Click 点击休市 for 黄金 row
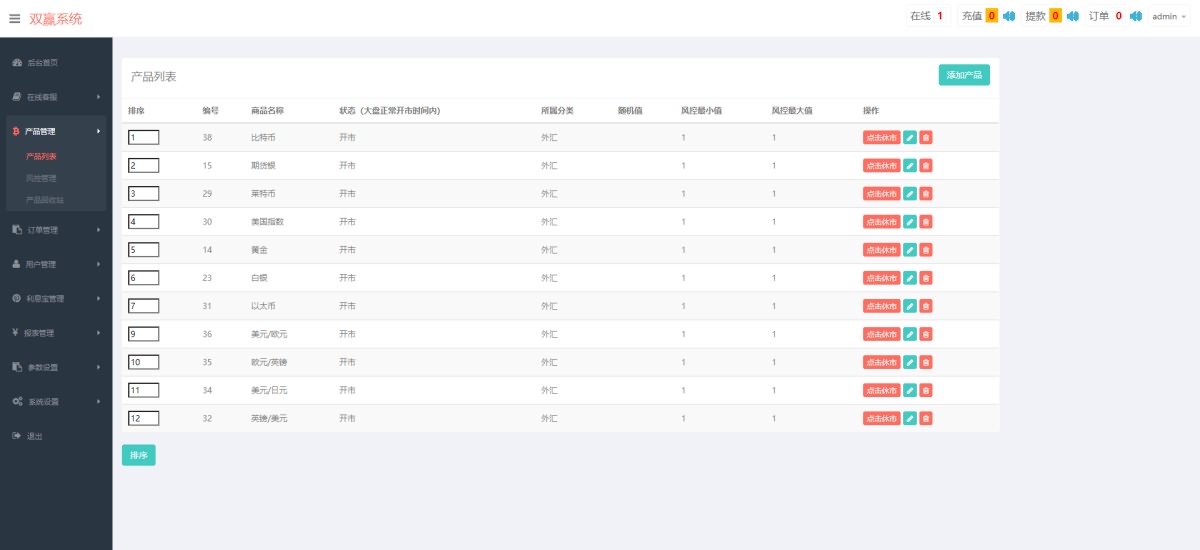This screenshot has width=1200, height=550. [x=882, y=250]
